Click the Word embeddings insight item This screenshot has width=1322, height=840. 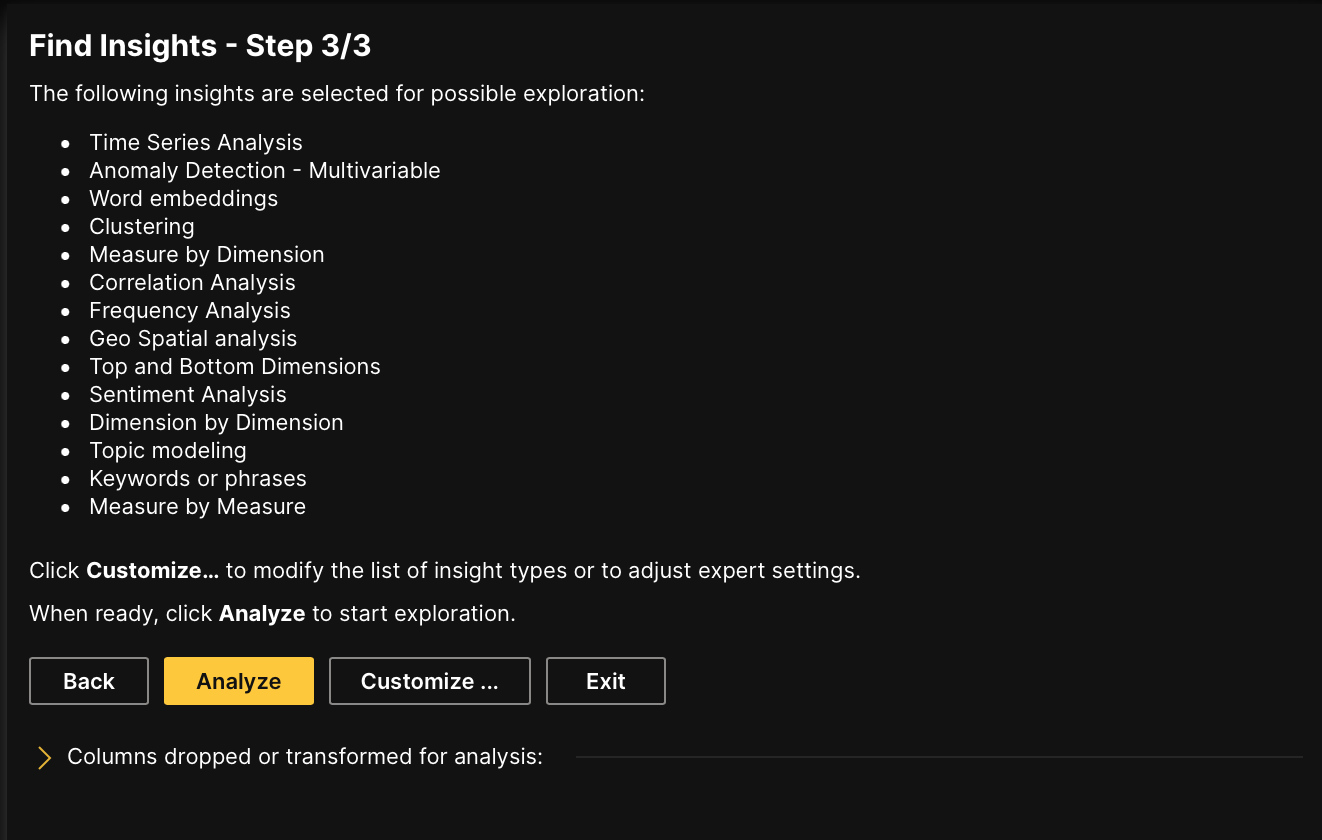point(184,199)
